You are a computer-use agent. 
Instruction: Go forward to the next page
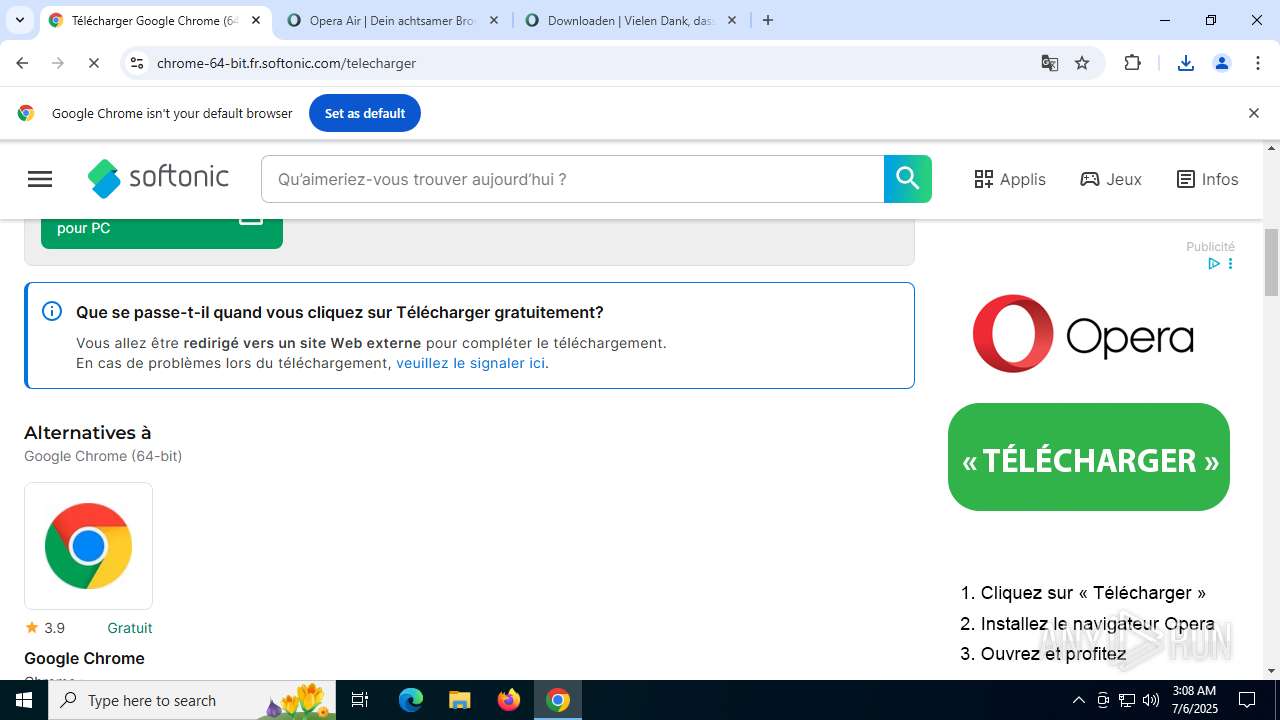pos(58,63)
